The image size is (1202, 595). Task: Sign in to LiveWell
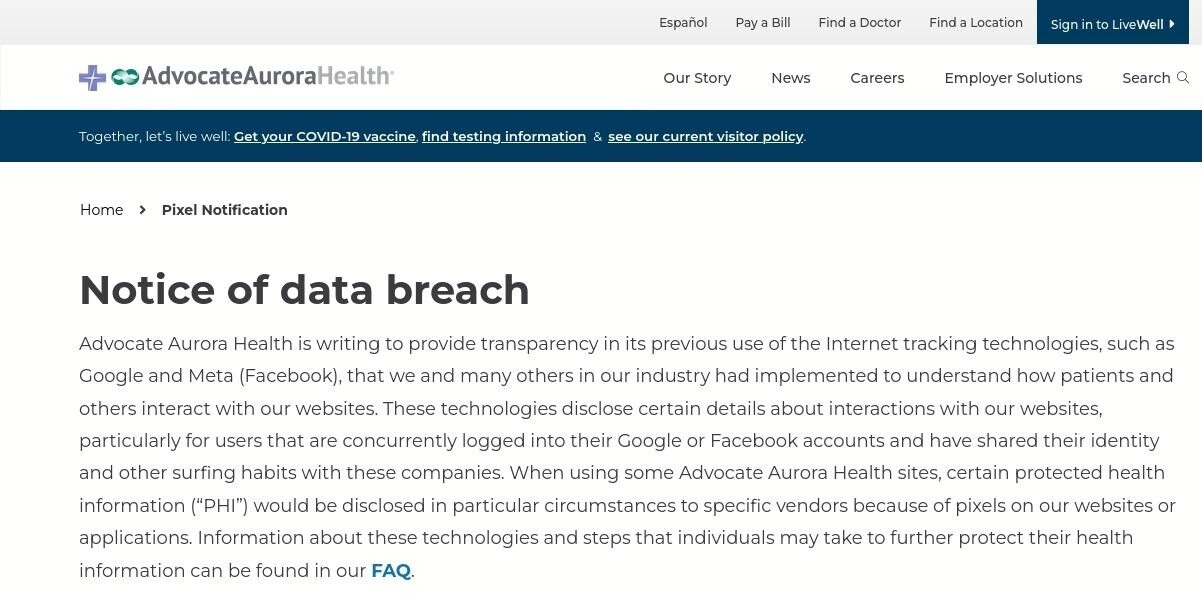[1113, 23]
